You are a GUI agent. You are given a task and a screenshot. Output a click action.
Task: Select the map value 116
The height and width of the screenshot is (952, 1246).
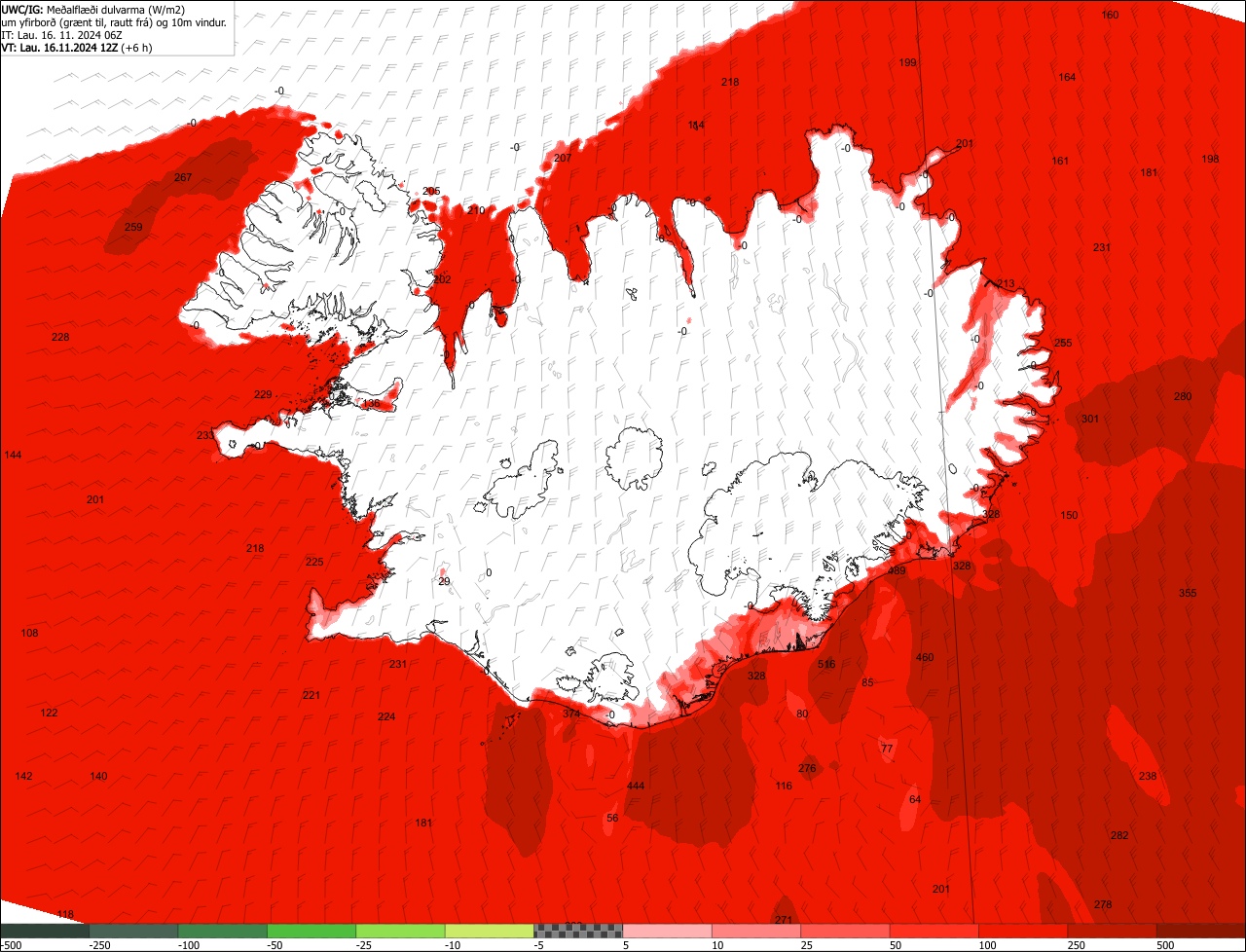pyautogui.click(x=784, y=787)
